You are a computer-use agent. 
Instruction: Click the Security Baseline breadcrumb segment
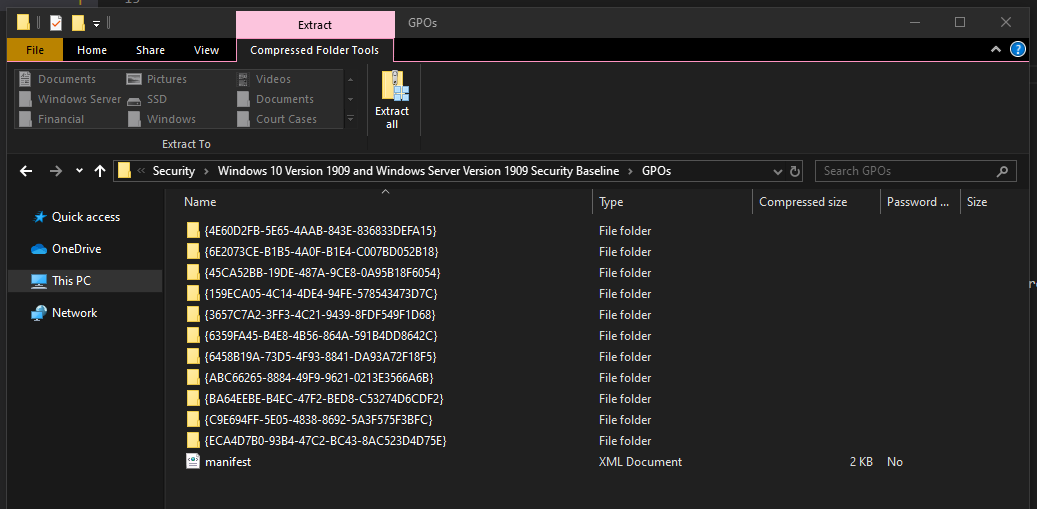(x=419, y=171)
